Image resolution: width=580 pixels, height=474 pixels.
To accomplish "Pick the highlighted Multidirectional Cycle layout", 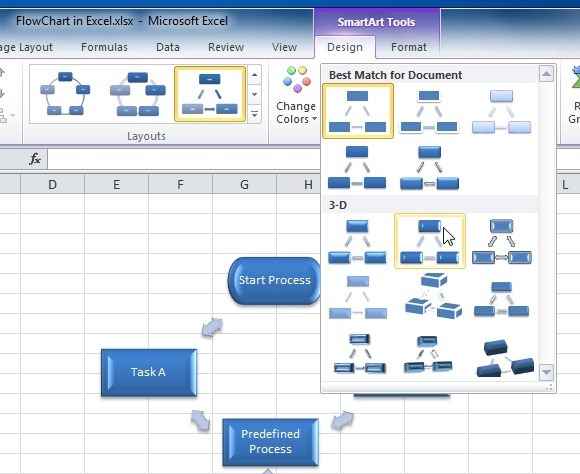I will [x=210, y=94].
